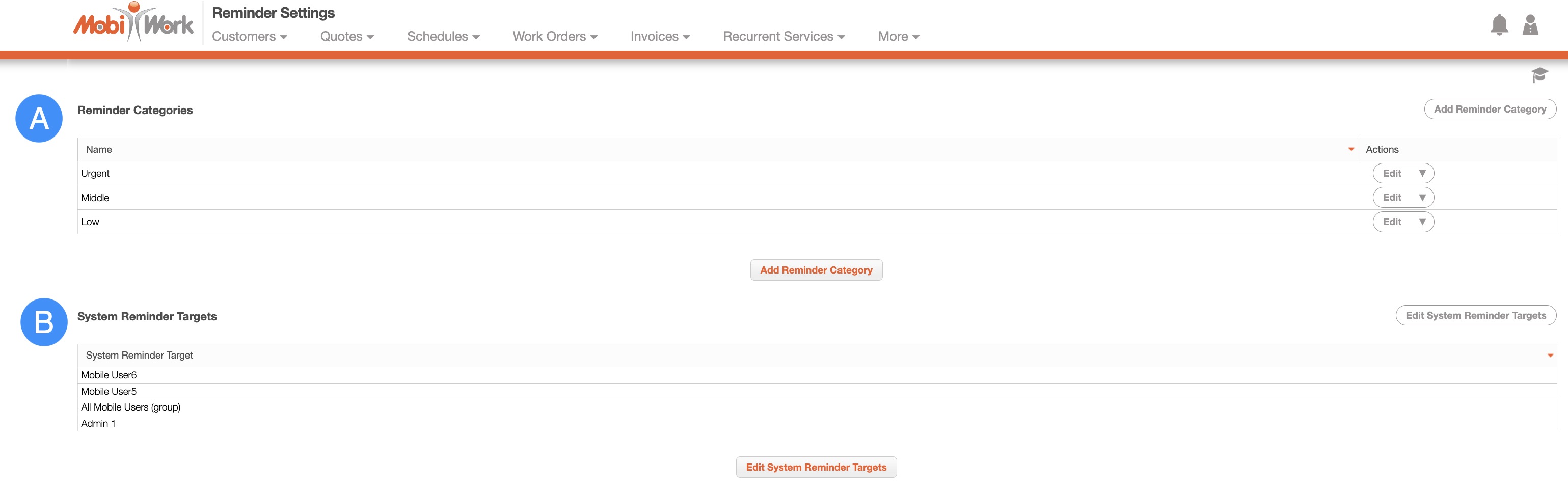Click top-right Edit System Reminder Targets

[x=1475, y=316]
